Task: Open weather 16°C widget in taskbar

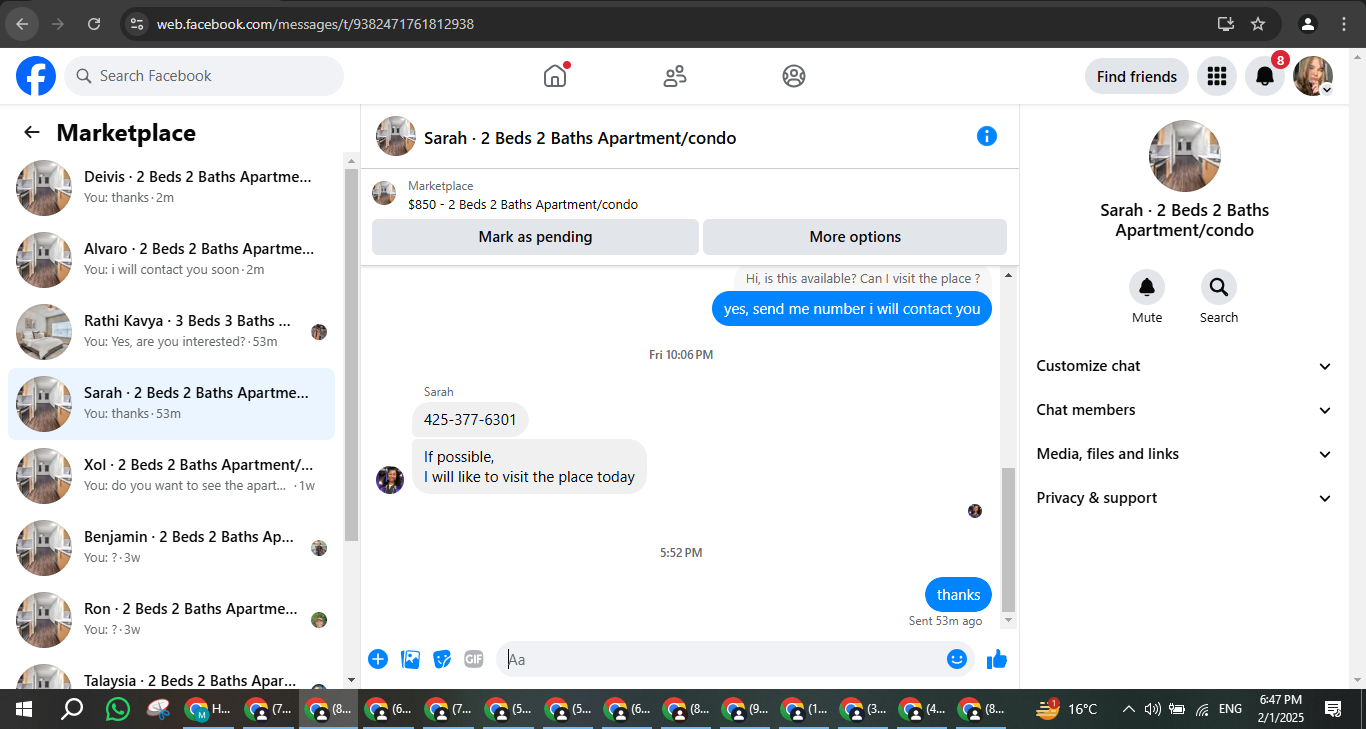Action: [x=1067, y=709]
